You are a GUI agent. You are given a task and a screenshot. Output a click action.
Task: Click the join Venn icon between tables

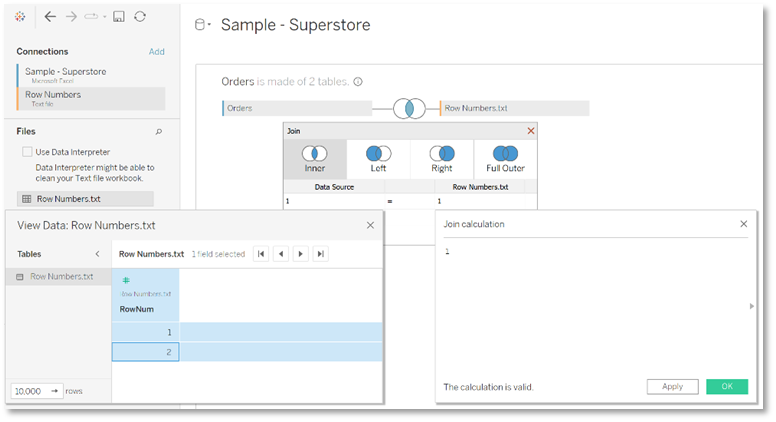(x=409, y=108)
